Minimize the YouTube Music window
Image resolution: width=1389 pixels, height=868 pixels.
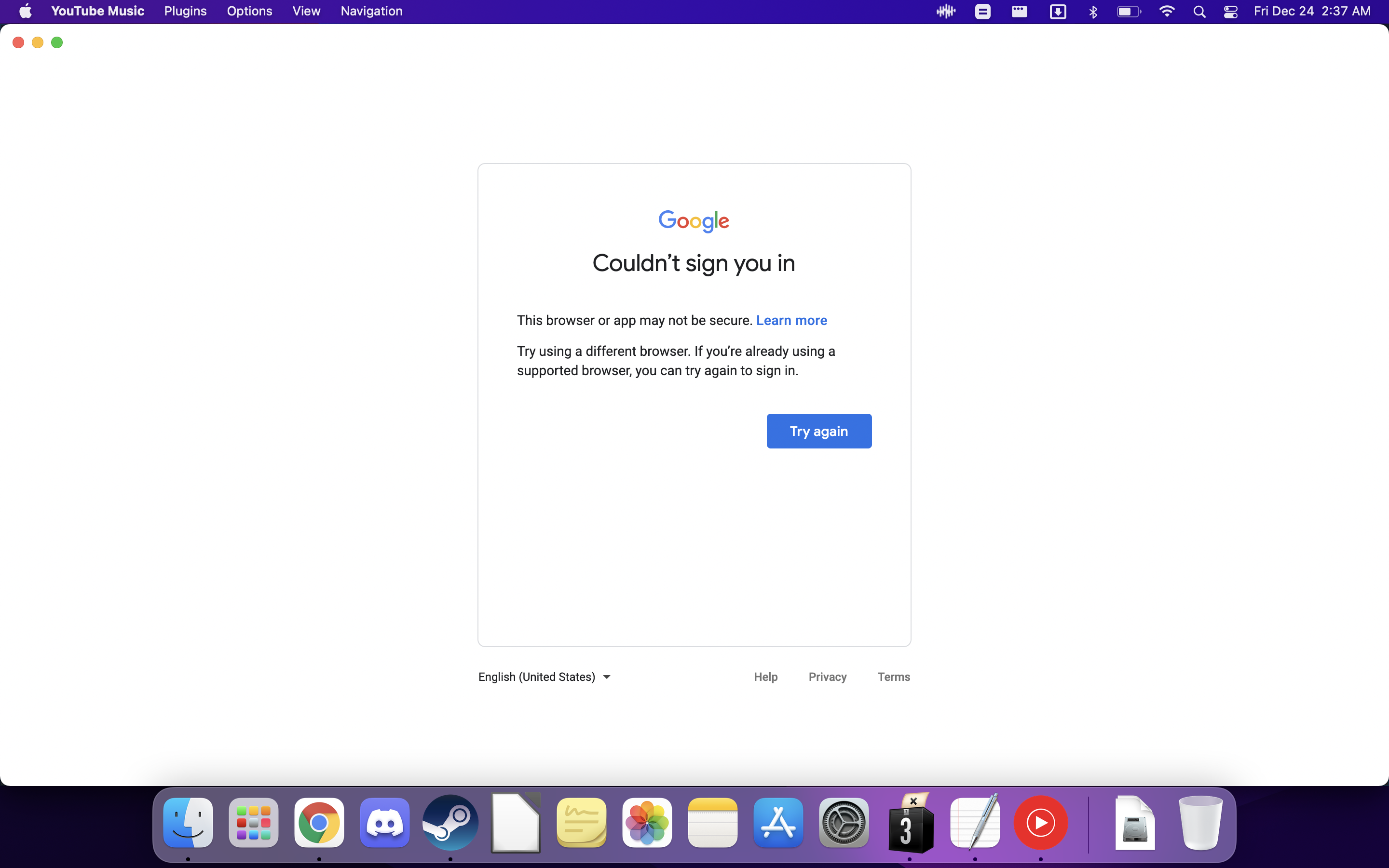(x=38, y=42)
